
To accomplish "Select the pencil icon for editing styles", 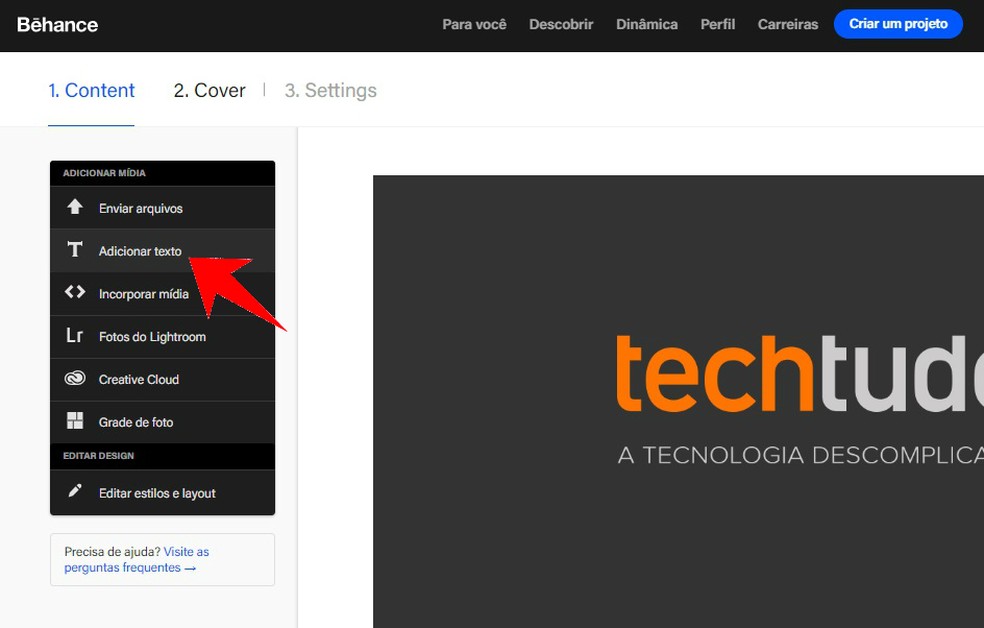I will tap(75, 492).
